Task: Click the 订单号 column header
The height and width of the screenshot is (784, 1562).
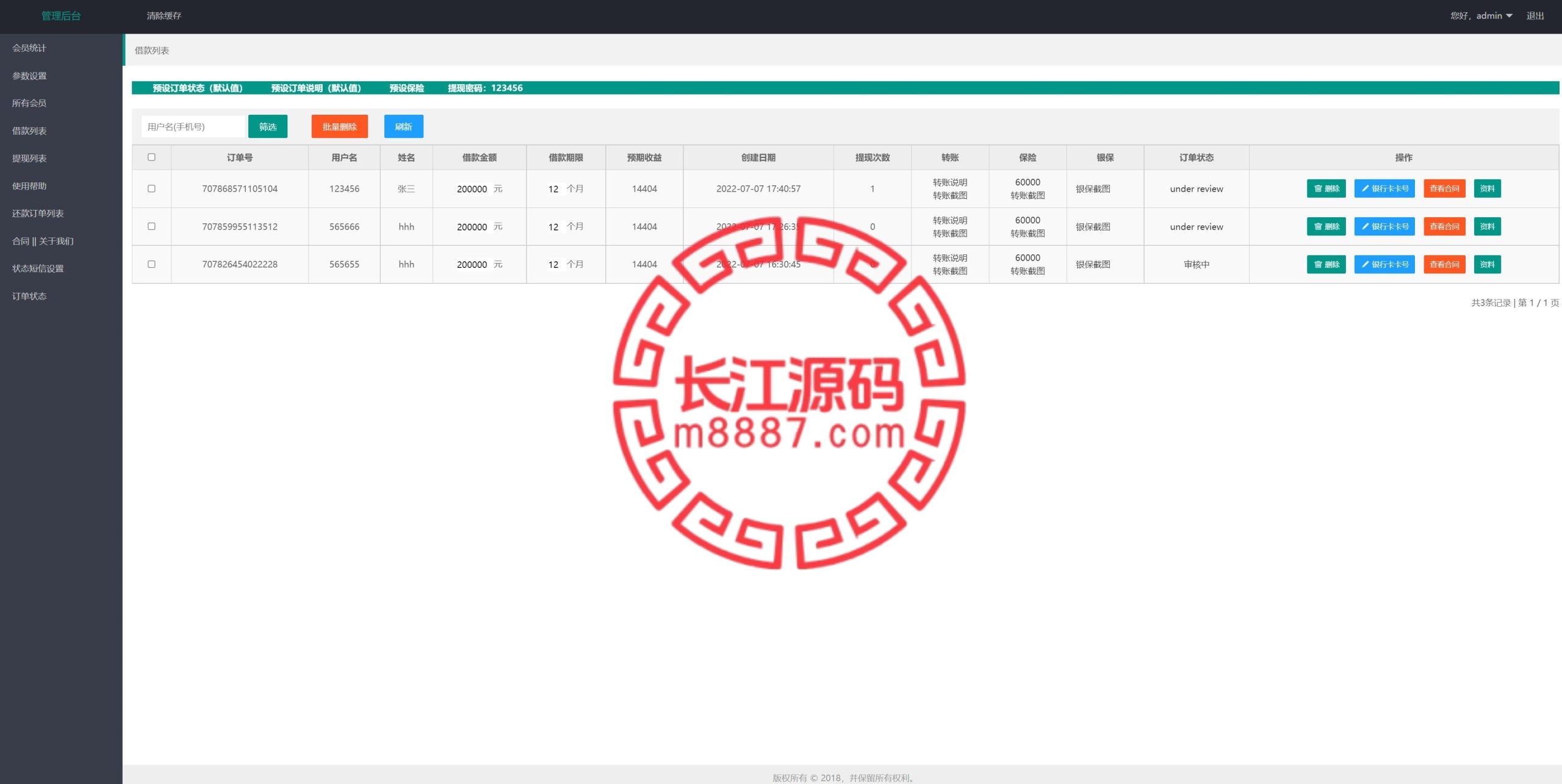Action: pyautogui.click(x=240, y=157)
